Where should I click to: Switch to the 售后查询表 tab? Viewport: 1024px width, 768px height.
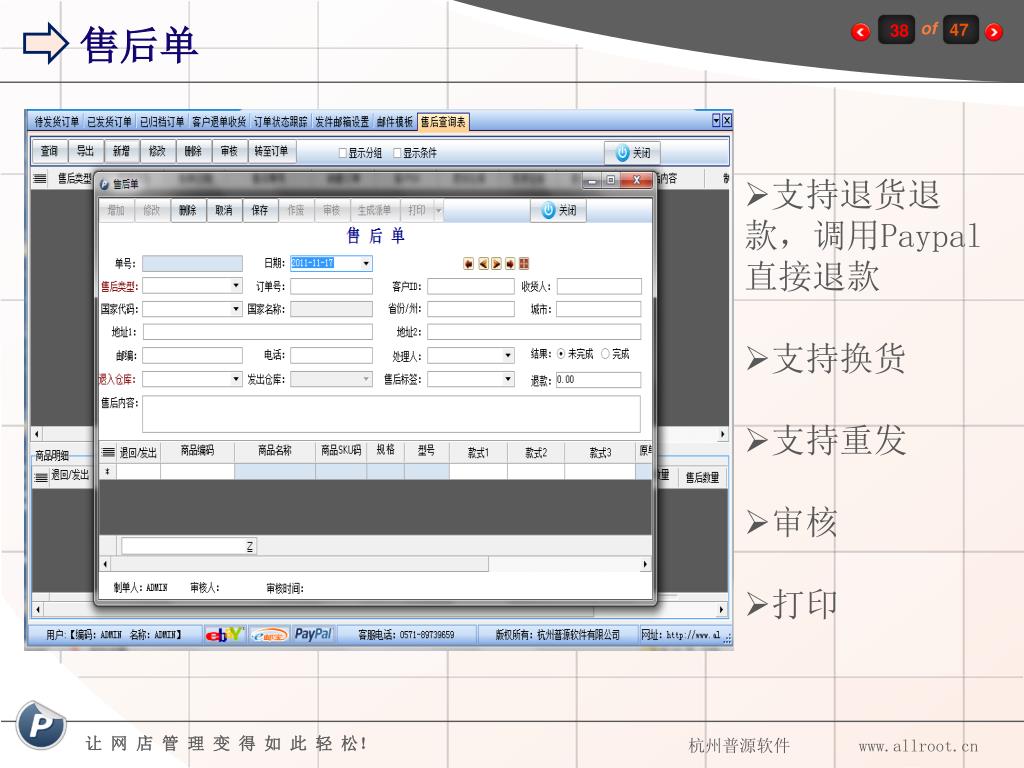[x=443, y=122]
